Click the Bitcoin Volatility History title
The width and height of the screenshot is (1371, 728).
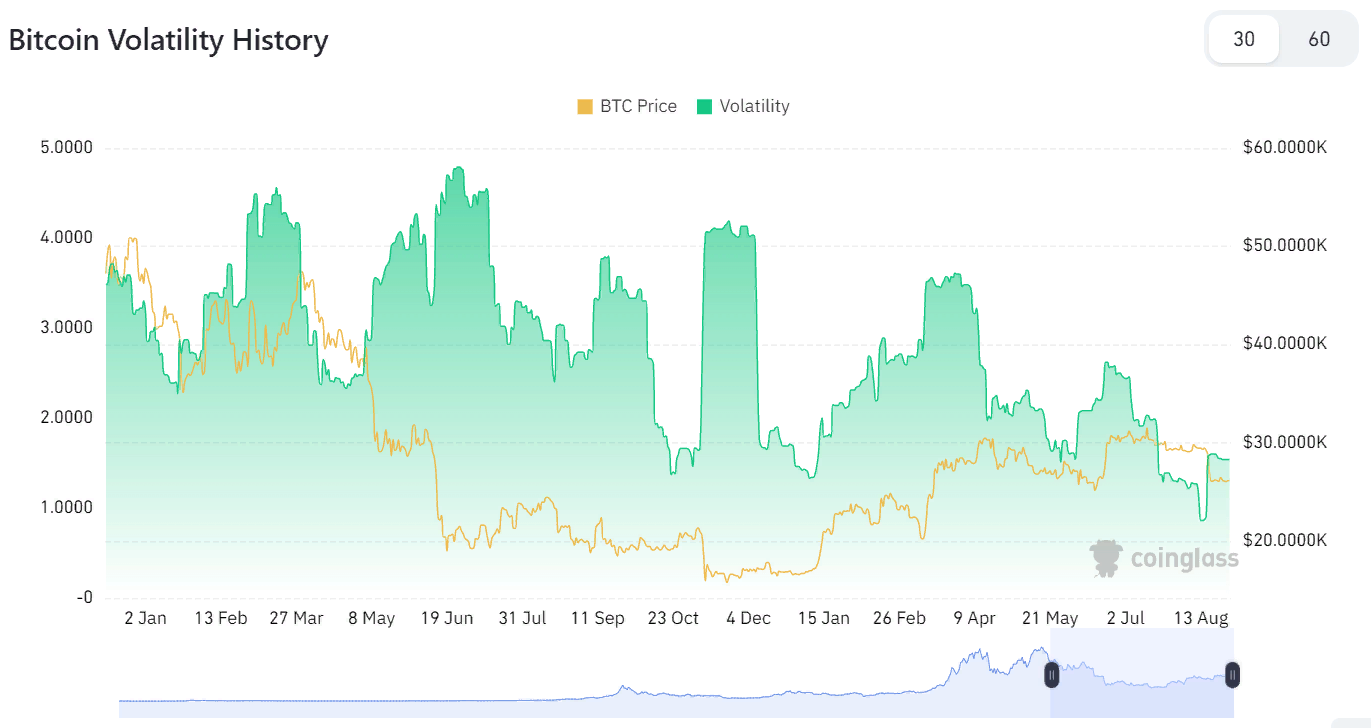tap(168, 40)
